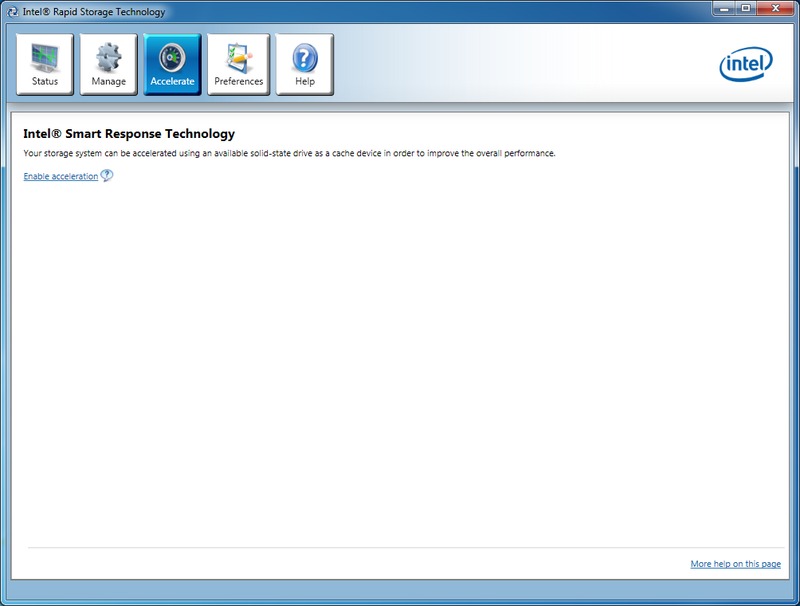Click the 'Help' label text in toolbar

click(x=304, y=82)
